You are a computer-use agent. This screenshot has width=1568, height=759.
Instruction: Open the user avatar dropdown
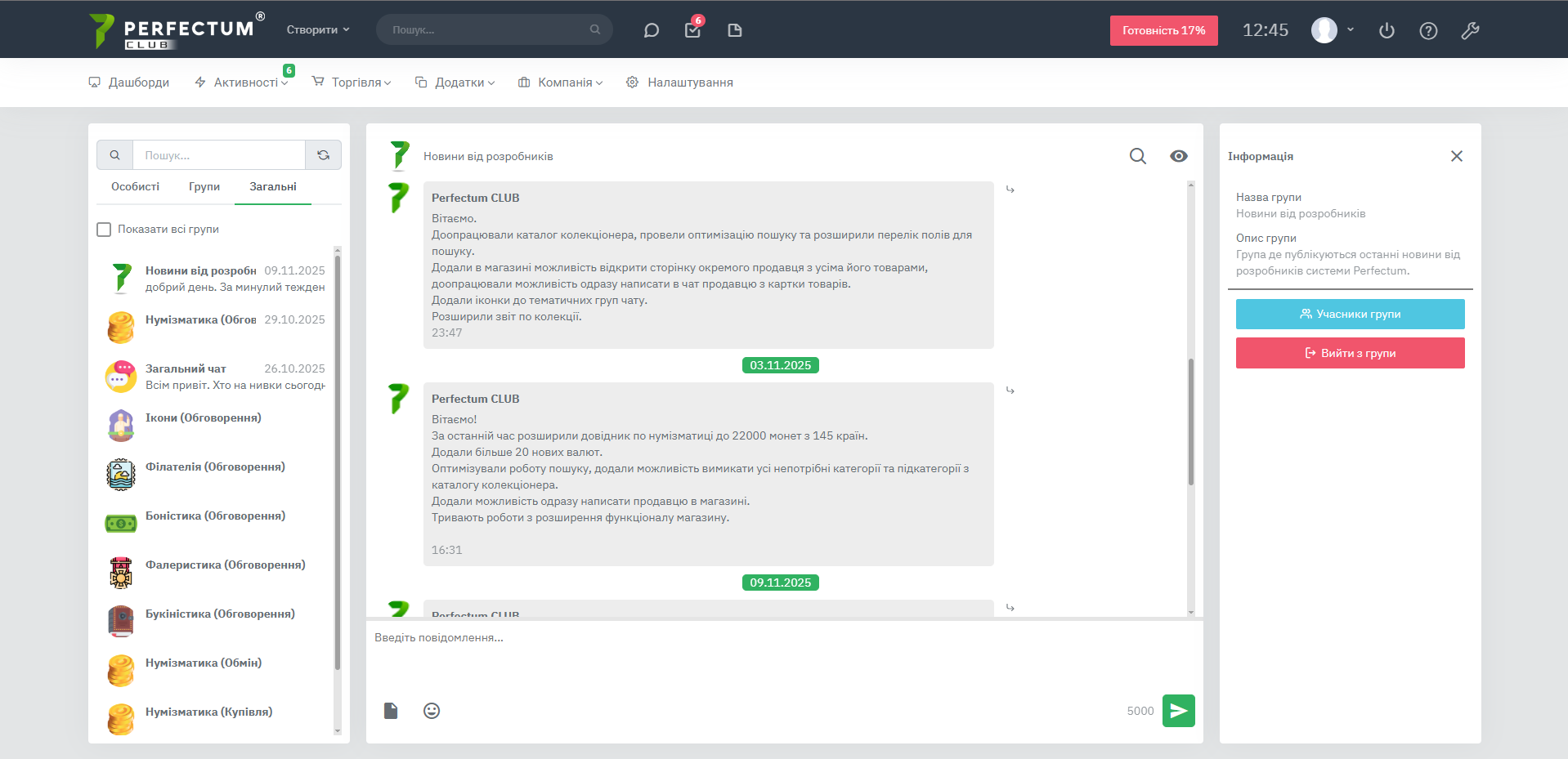click(x=1333, y=30)
